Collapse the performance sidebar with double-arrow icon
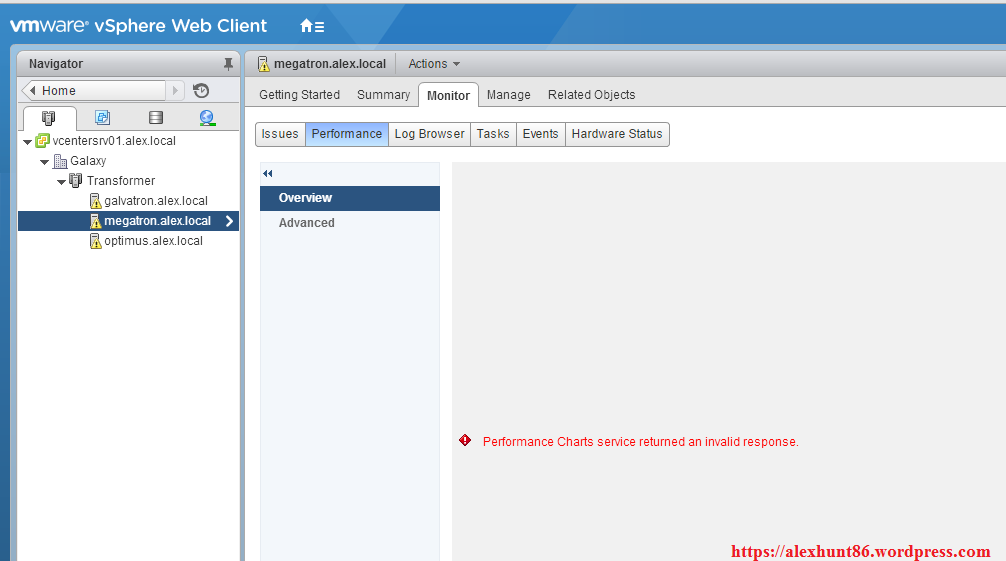Screen dimensions: 1006x561 (268, 174)
